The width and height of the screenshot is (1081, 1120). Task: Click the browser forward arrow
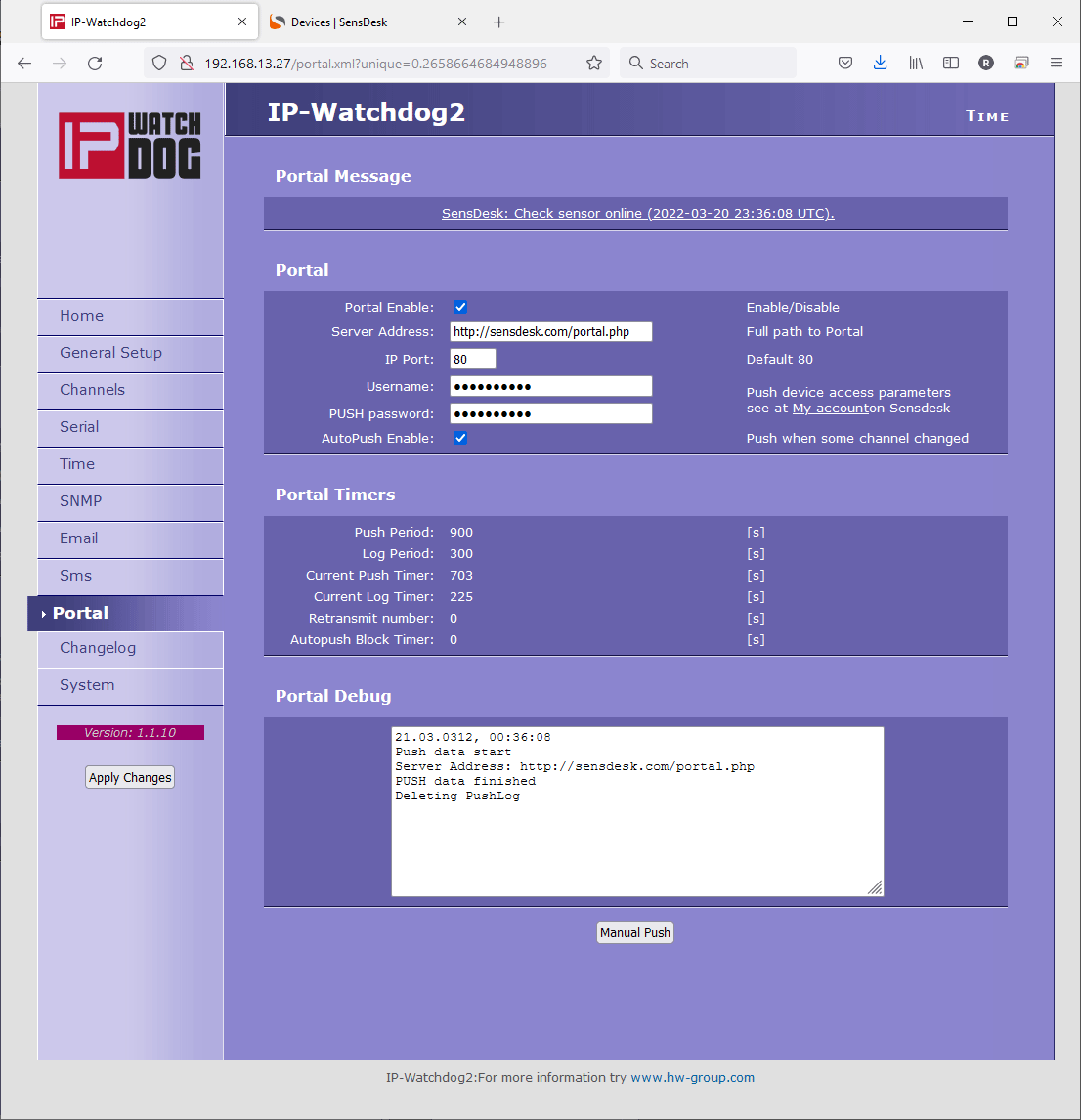(60, 64)
